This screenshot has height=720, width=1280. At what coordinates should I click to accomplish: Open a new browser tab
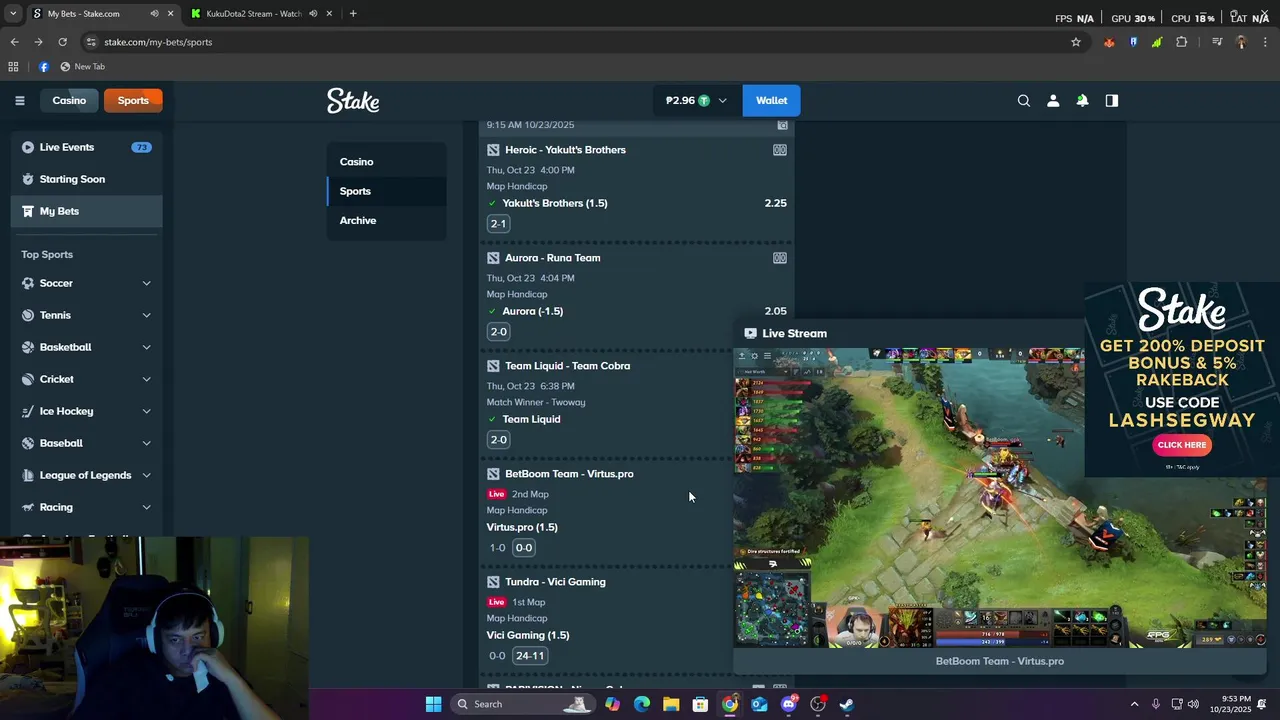(353, 14)
